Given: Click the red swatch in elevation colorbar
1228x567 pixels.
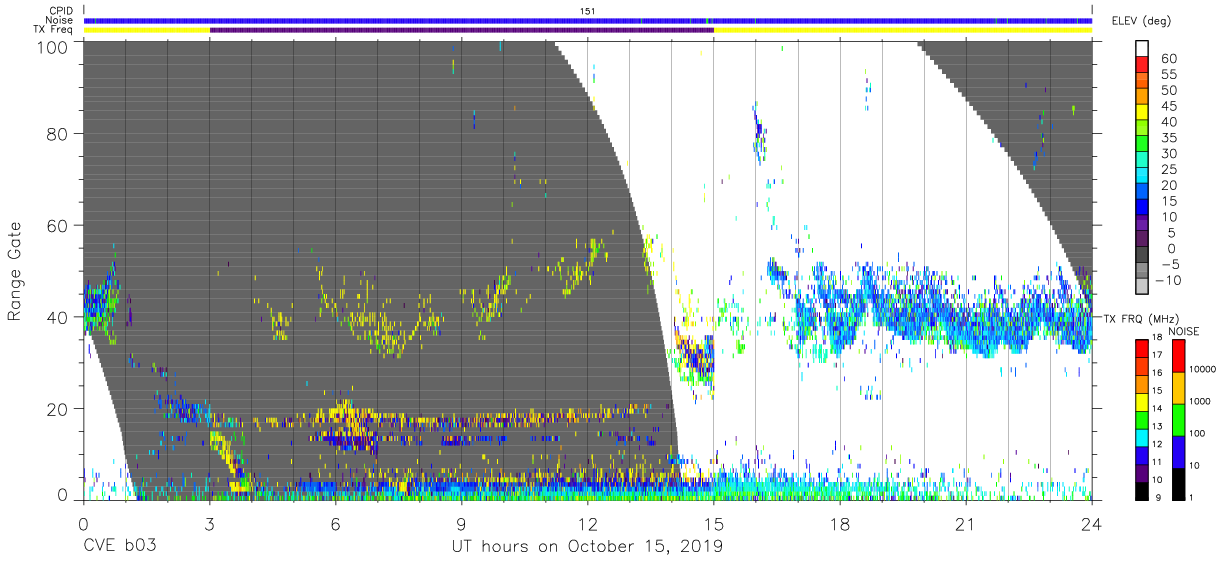Looking at the screenshot, I should tap(1142, 64).
